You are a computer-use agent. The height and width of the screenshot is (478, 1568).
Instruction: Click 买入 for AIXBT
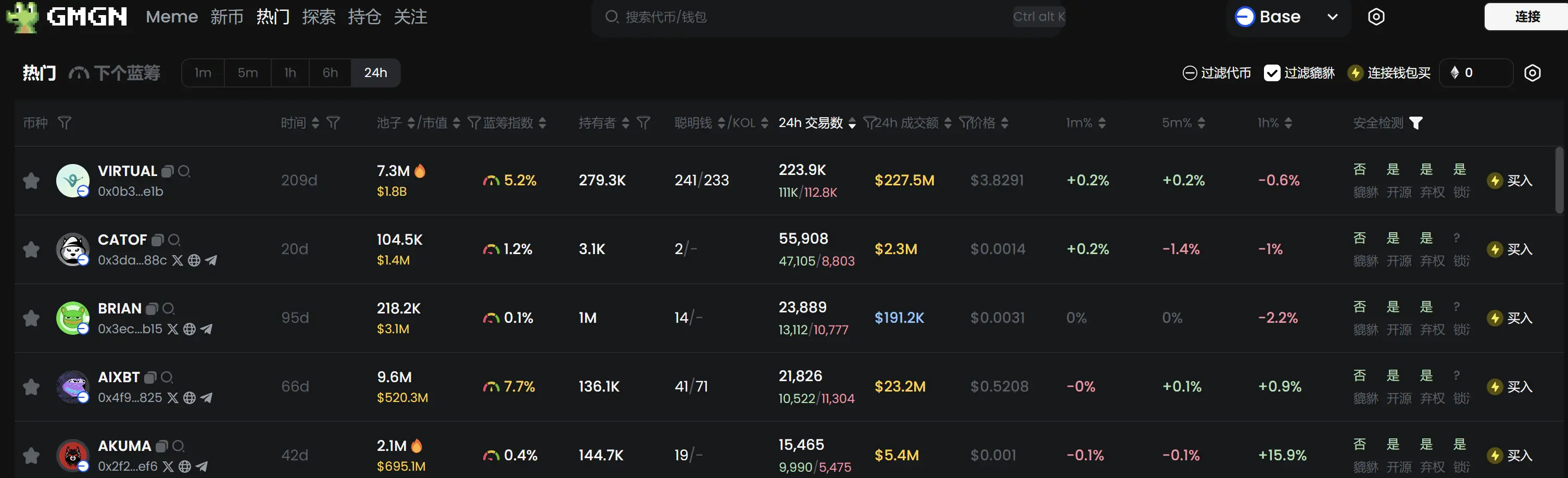tap(1510, 387)
